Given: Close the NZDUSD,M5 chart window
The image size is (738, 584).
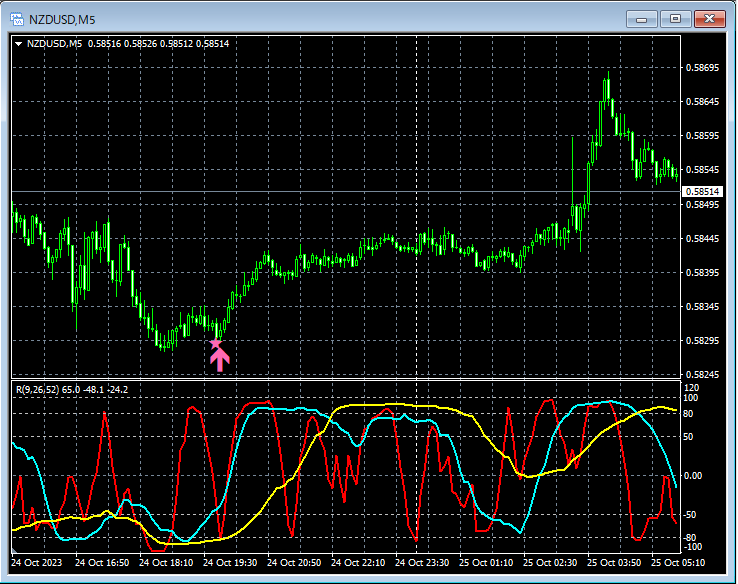Looking at the screenshot, I should click(710, 19).
